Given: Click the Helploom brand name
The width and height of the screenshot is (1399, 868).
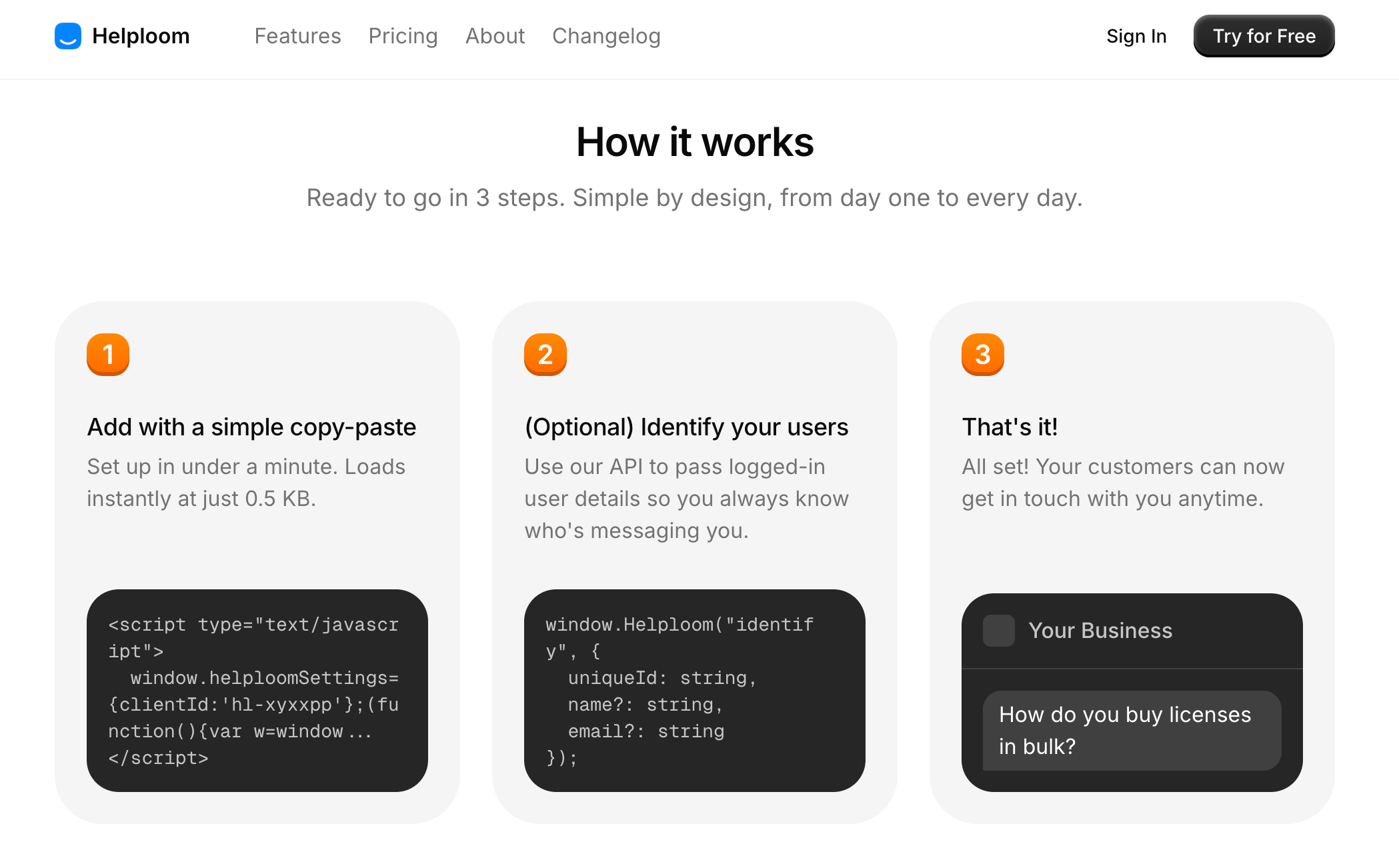Looking at the screenshot, I should 141,36.
